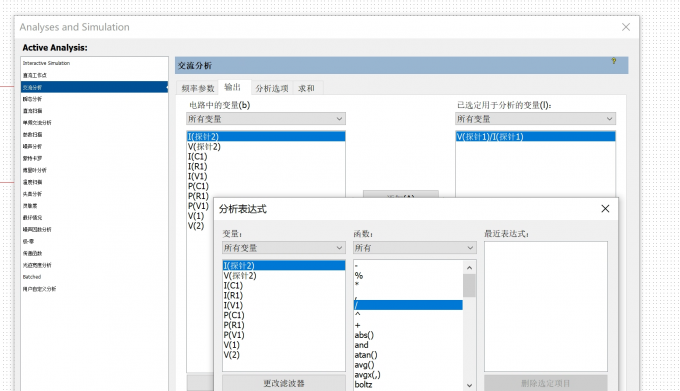Select V(探针2) in 分析表达式 variable list
680x391 pixels.
click(284, 276)
